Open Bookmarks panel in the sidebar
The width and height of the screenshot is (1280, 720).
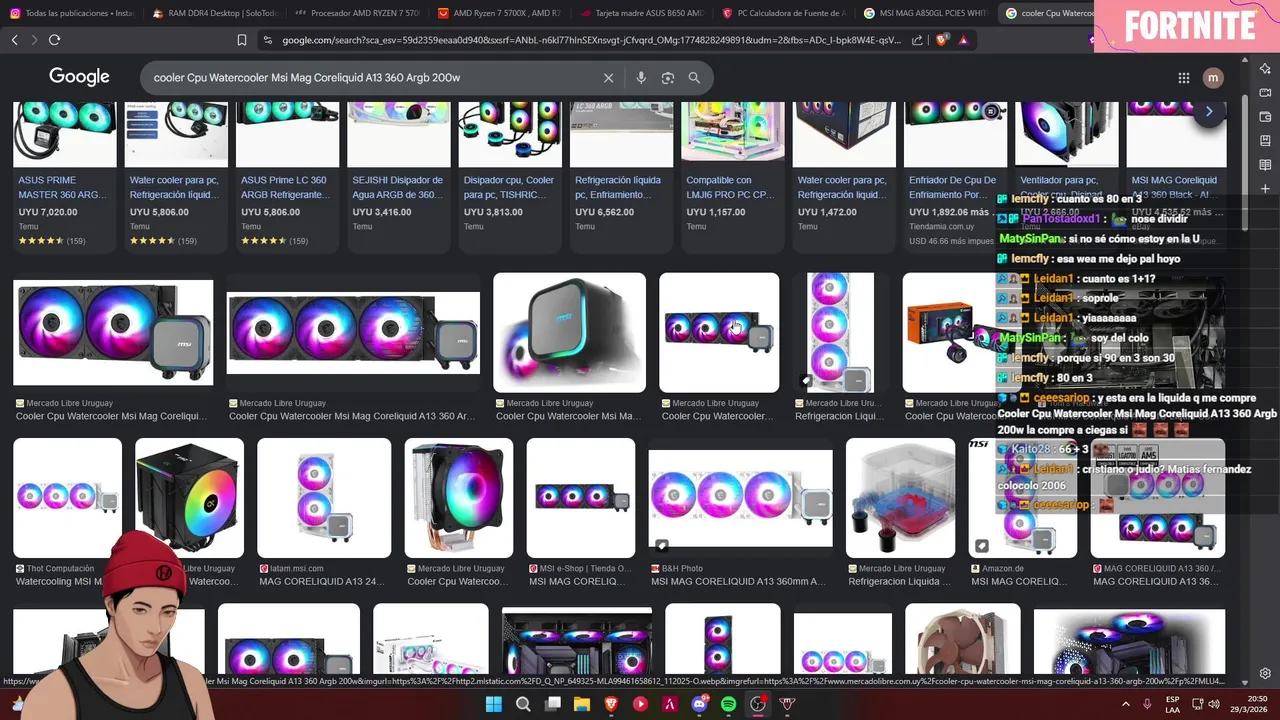pyautogui.click(x=1265, y=140)
